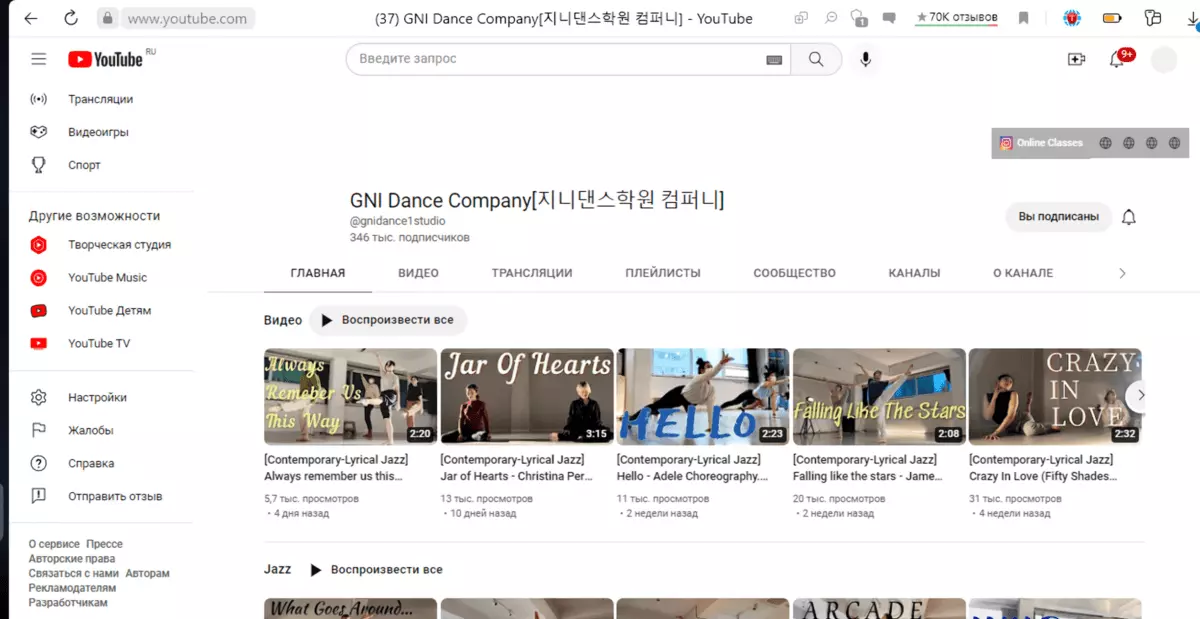Screen dimensions: 1200x619
Task: Open the О сервисе footer link
Action: [x=54, y=544]
